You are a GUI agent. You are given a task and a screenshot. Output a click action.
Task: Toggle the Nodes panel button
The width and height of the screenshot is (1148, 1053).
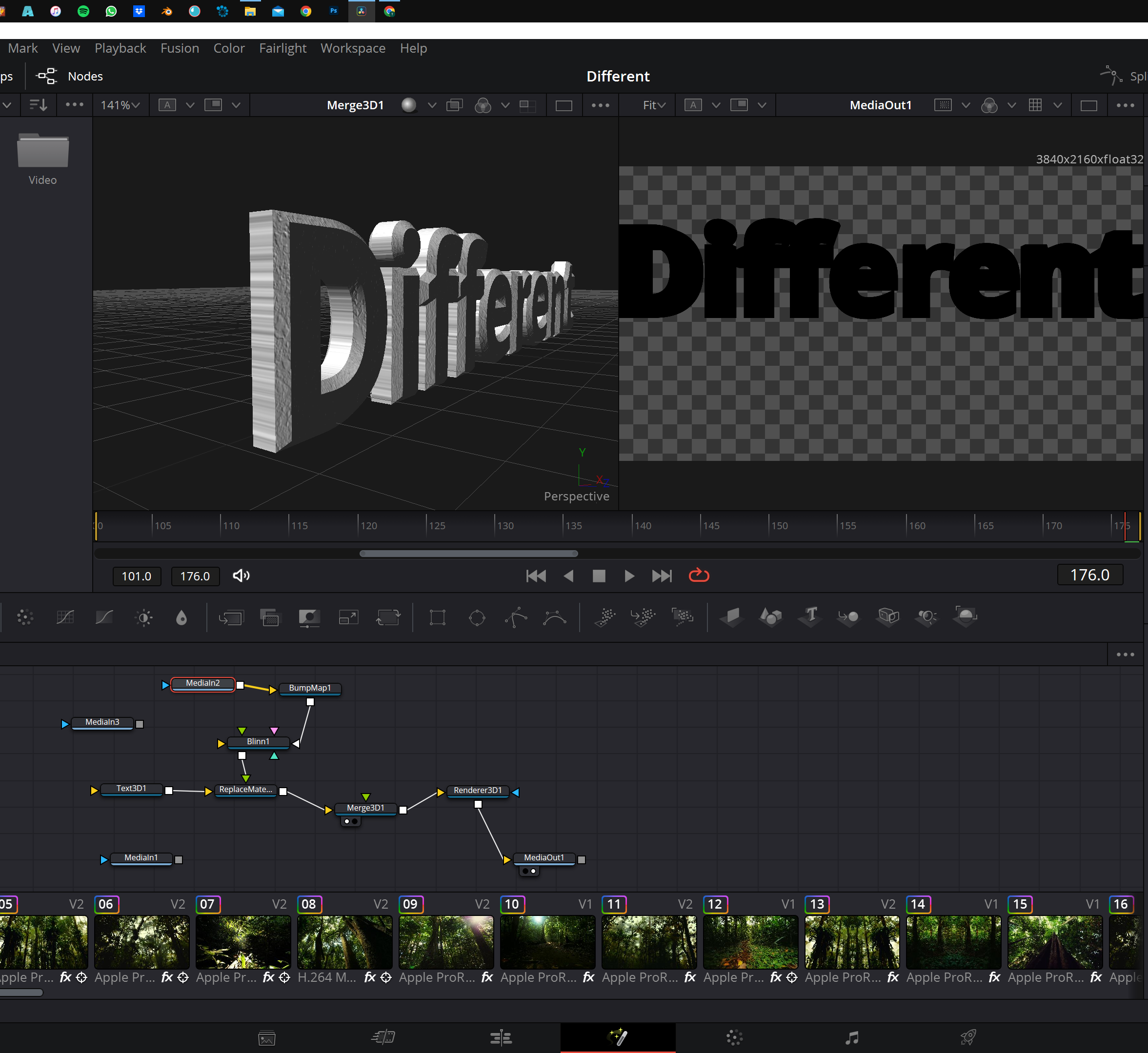(x=70, y=77)
